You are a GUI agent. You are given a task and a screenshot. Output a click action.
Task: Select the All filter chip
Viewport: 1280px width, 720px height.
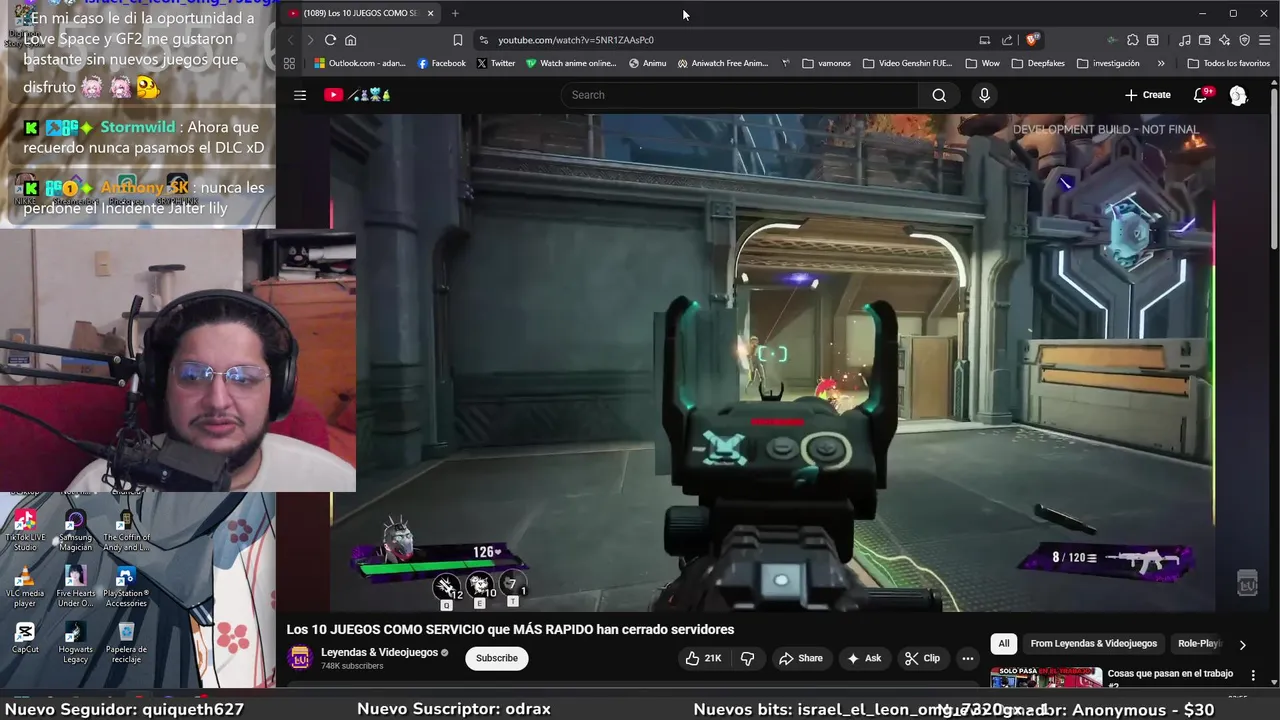(1004, 644)
